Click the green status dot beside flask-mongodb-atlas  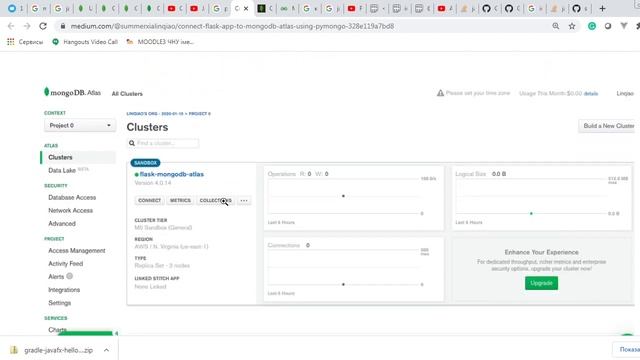[x=136, y=174]
